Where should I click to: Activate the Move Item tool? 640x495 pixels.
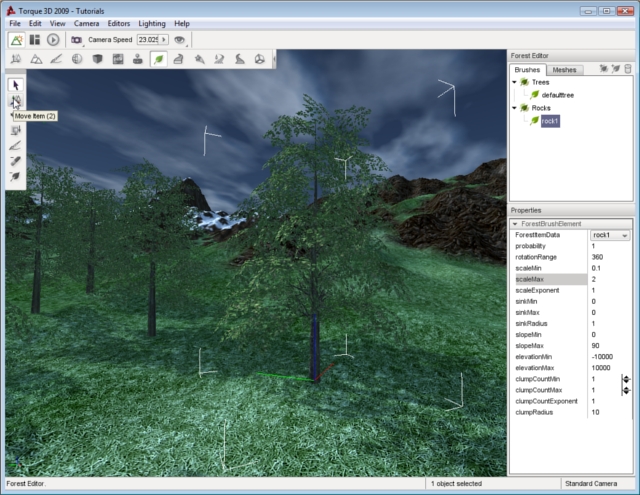[16, 100]
